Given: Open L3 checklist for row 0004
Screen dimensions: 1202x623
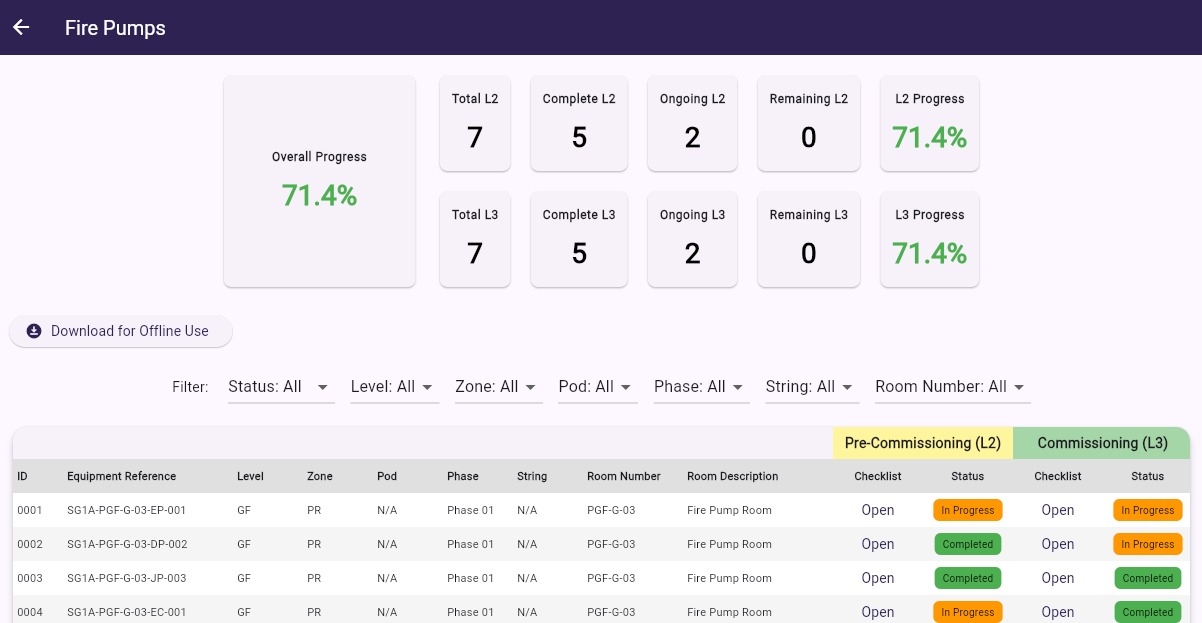Looking at the screenshot, I should [1058, 612].
